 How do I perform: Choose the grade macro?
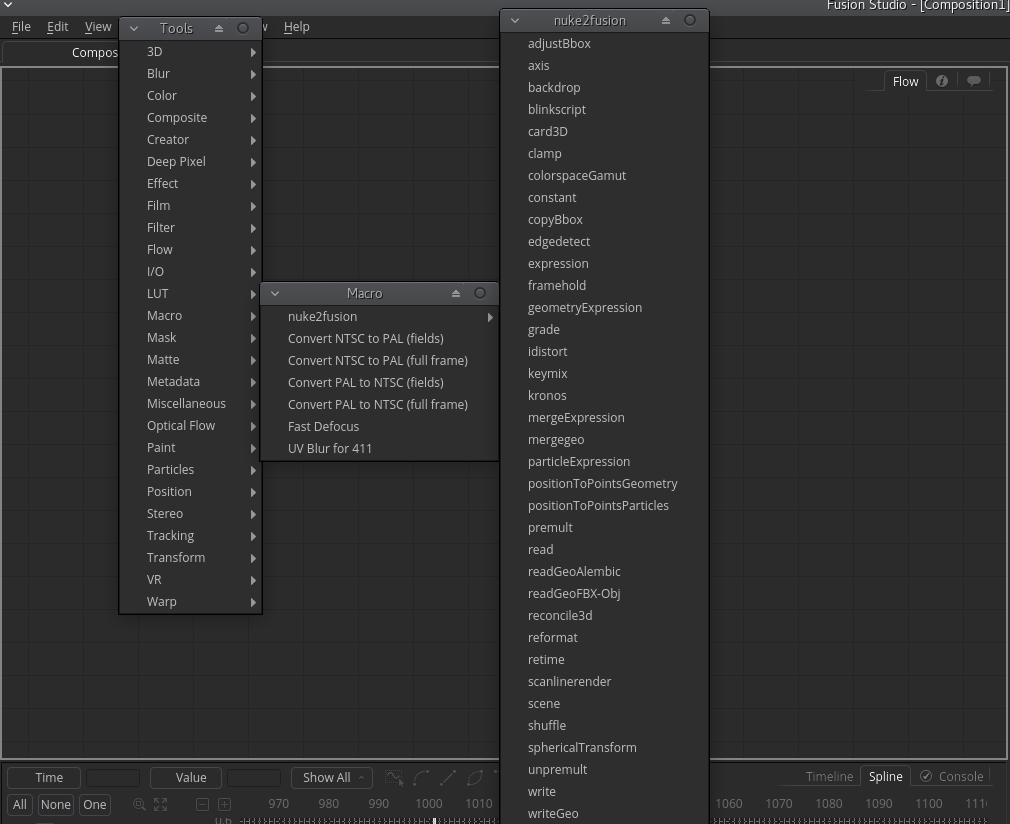point(604,330)
